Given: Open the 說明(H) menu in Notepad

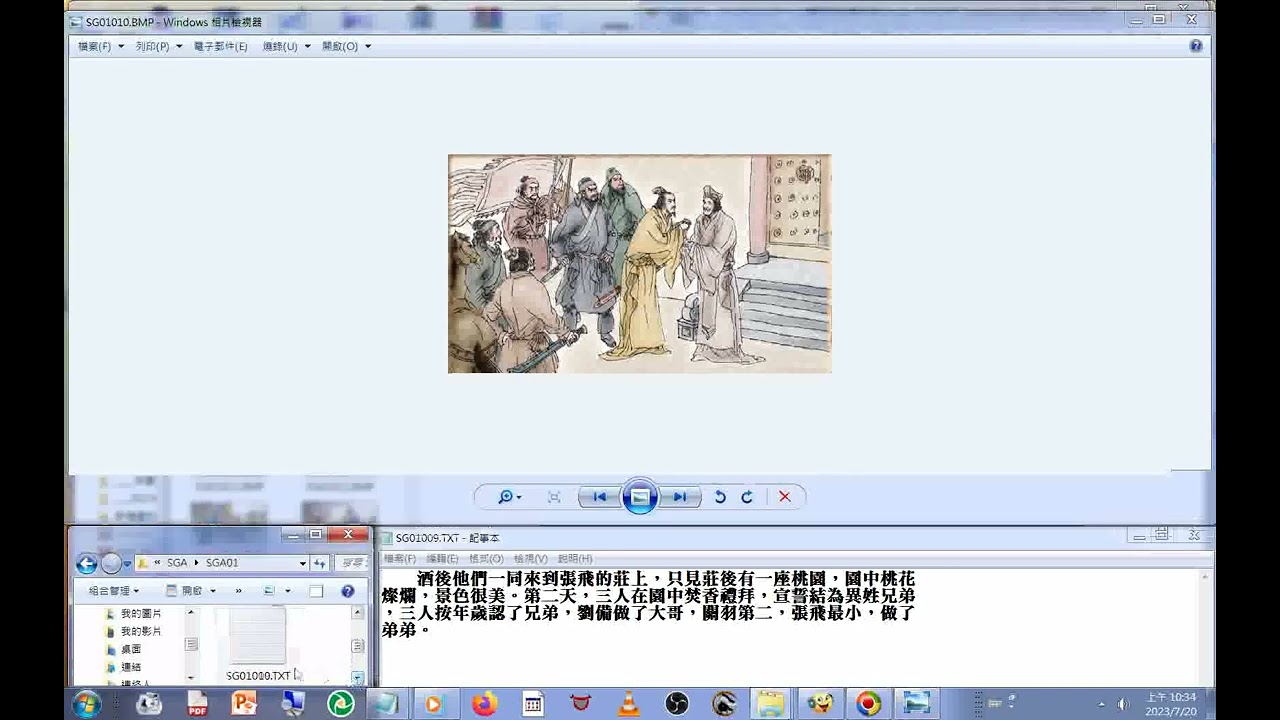Looking at the screenshot, I should click(x=575, y=559).
